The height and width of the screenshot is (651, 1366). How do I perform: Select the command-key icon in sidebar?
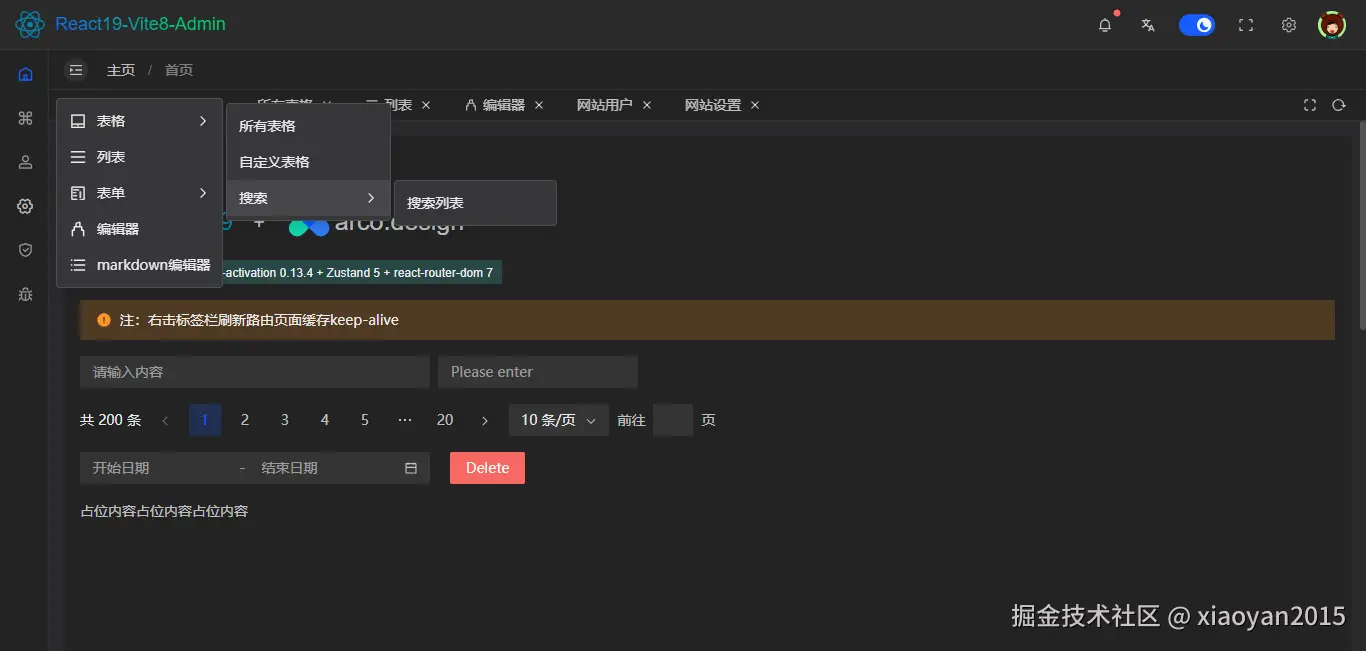(26, 118)
